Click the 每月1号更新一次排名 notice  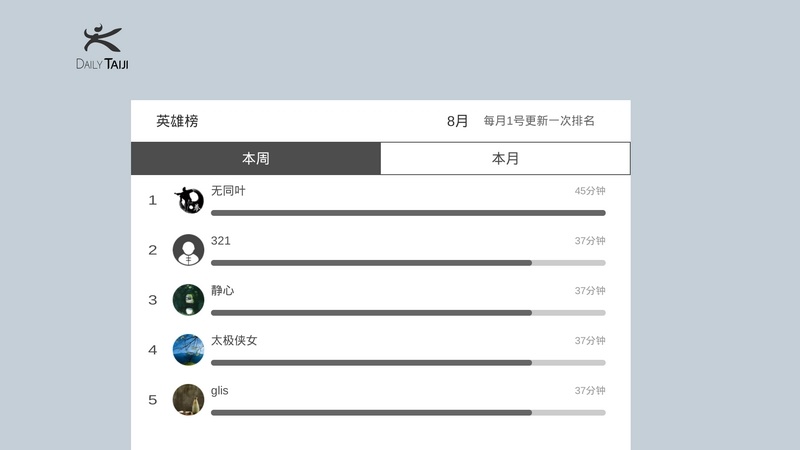tap(539, 121)
